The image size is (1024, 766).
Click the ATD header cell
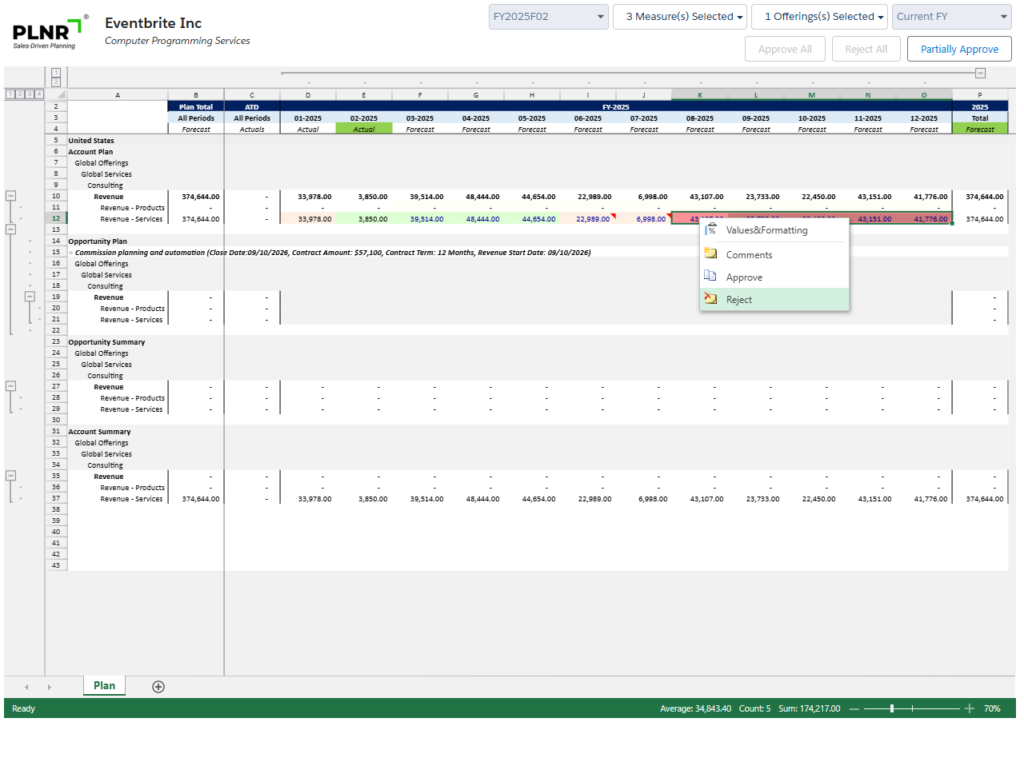point(252,106)
